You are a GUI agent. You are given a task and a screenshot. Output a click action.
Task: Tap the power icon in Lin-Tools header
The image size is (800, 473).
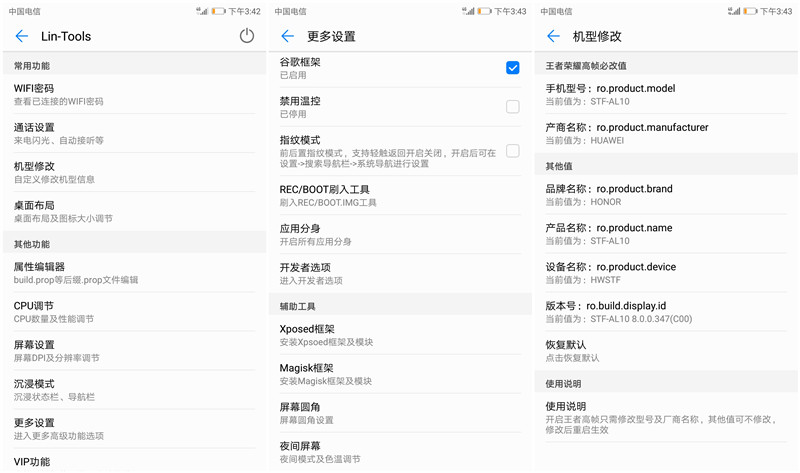pyautogui.click(x=247, y=36)
